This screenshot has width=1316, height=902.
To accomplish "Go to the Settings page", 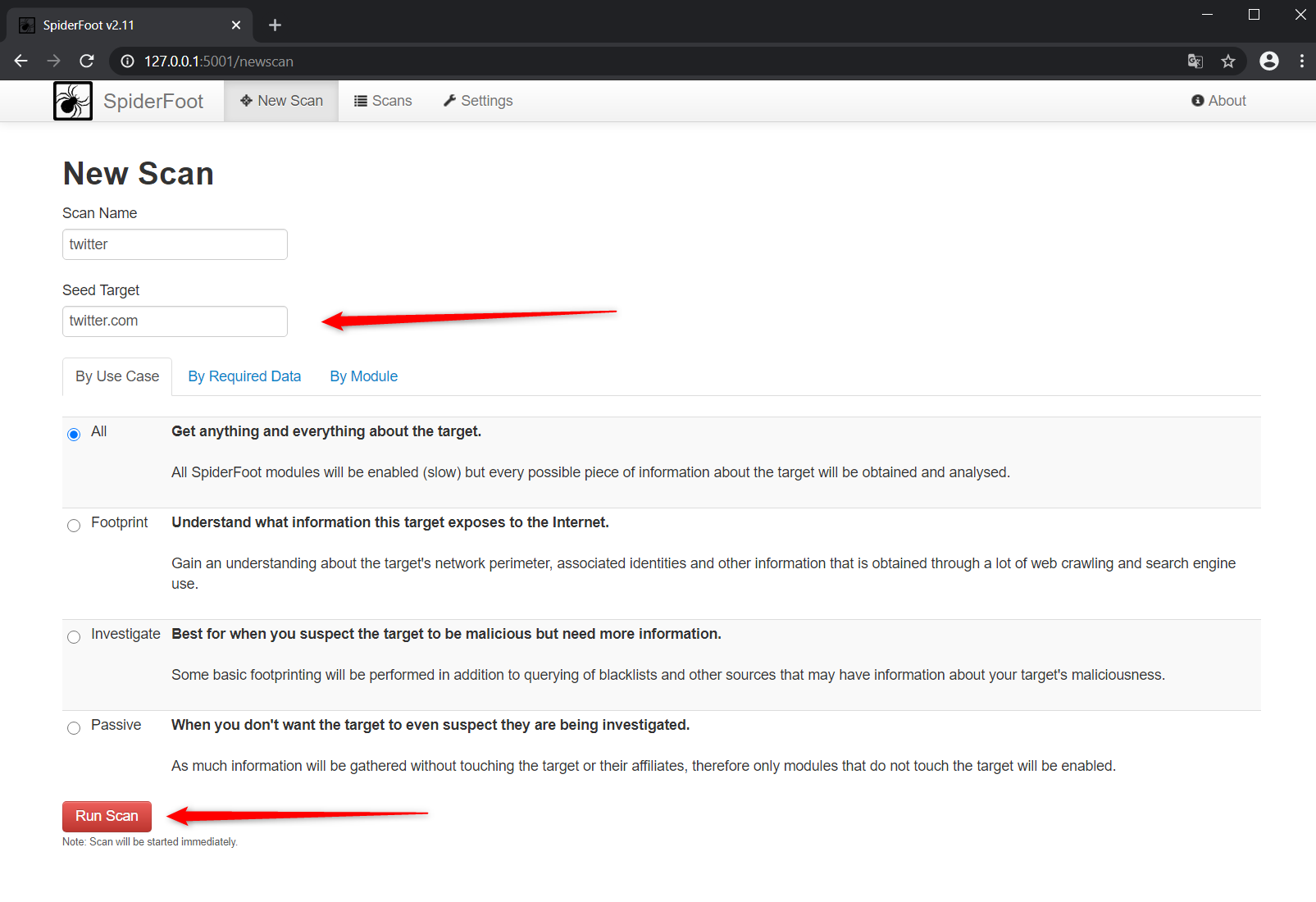I will (478, 101).
